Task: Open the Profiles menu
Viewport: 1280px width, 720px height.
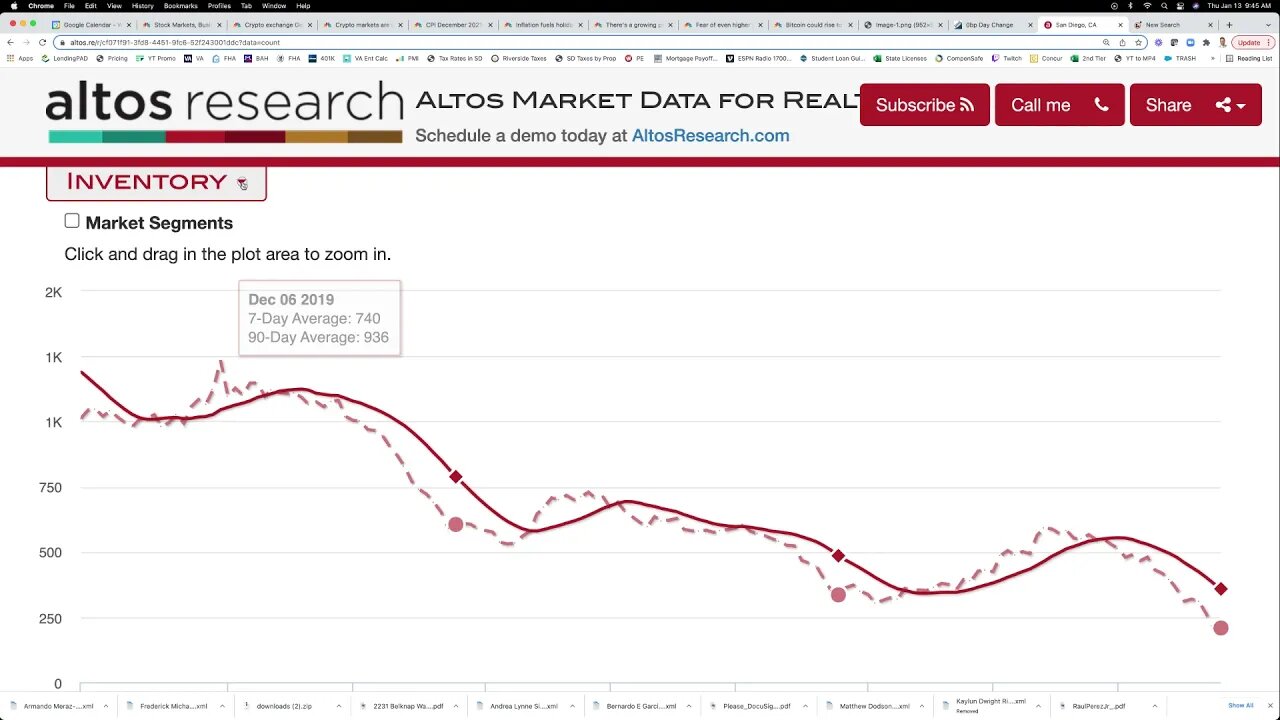Action: click(219, 6)
